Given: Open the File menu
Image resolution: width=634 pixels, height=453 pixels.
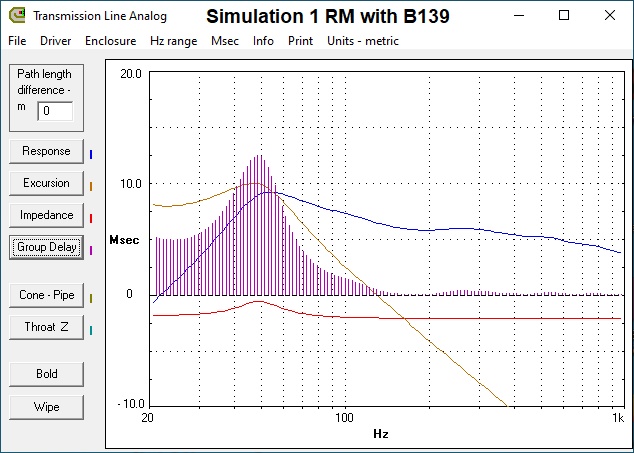Looking at the screenshot, I should (x=17, y=41).
